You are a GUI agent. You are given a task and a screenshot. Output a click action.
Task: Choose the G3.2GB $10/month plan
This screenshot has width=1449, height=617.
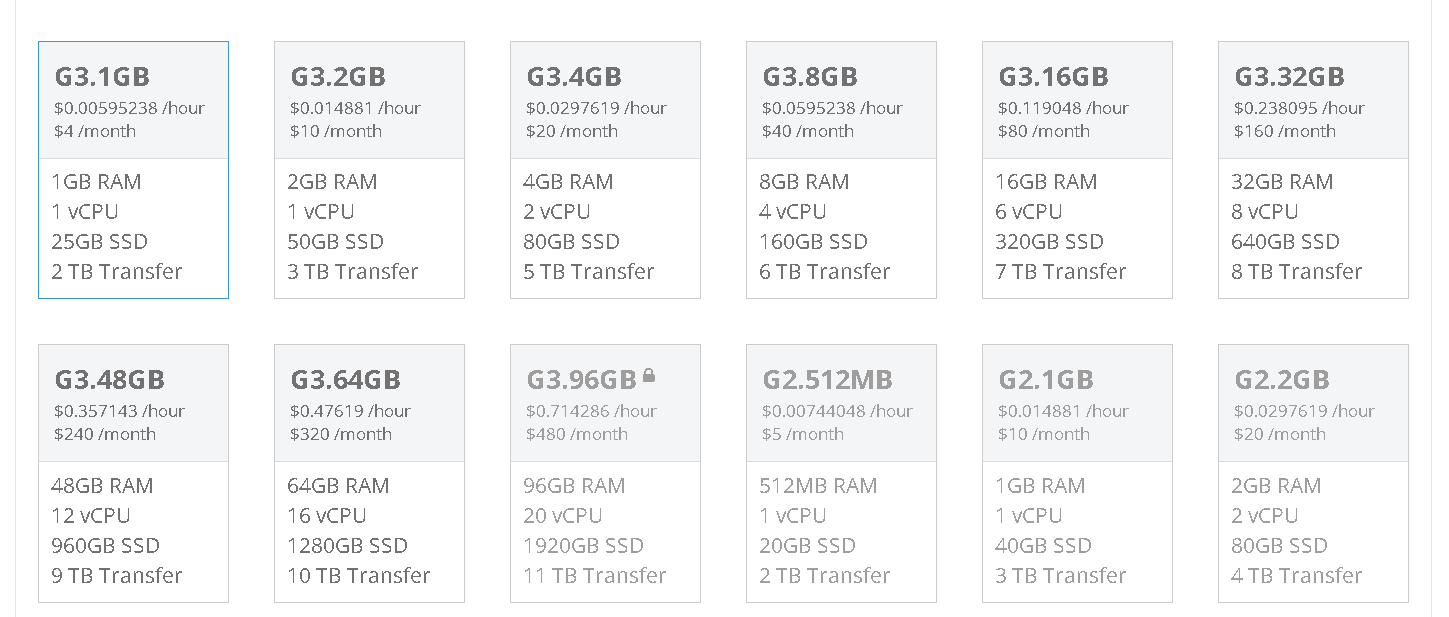click(x=369, y=170)
